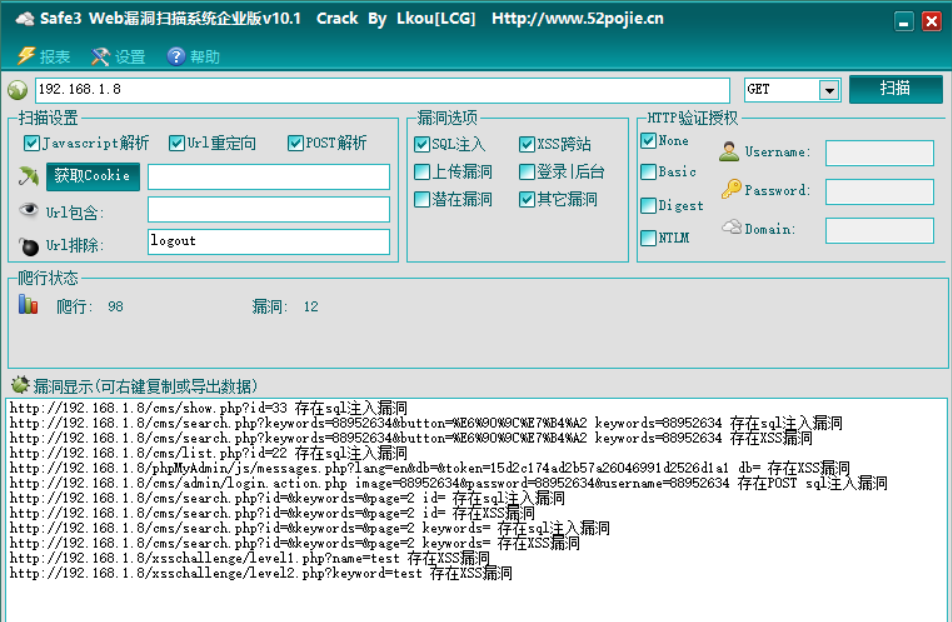Click the Domain input field
The image size is (952, 622).
(x=879, y=231)
